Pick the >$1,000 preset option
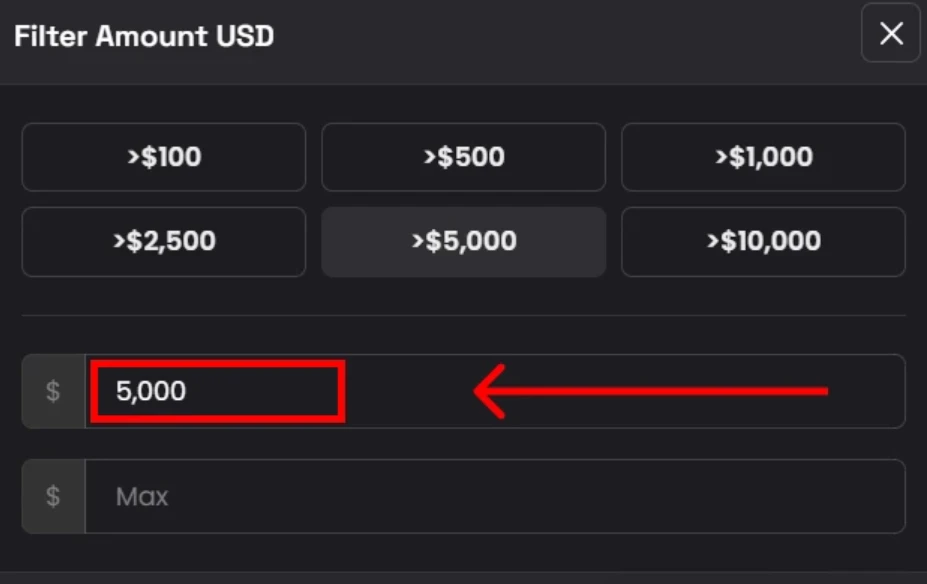927x584 pixels. (763, 157)
